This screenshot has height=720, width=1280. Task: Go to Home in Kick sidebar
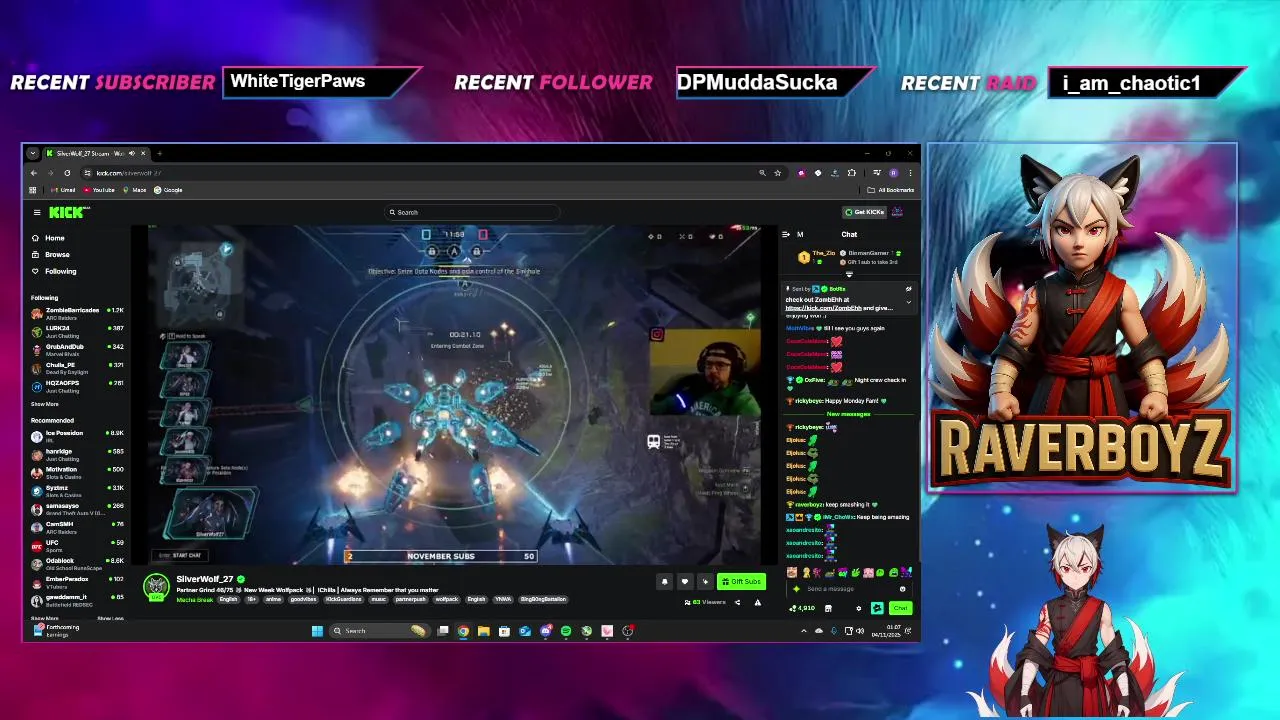tap(48, 238)
